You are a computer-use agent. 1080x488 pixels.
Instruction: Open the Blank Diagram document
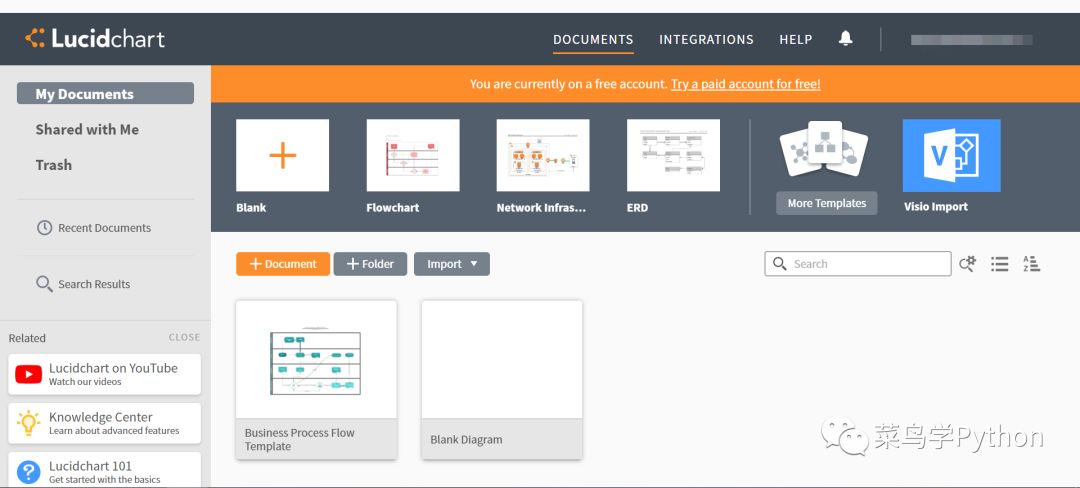pyautogui.click(x=502, y=380)
